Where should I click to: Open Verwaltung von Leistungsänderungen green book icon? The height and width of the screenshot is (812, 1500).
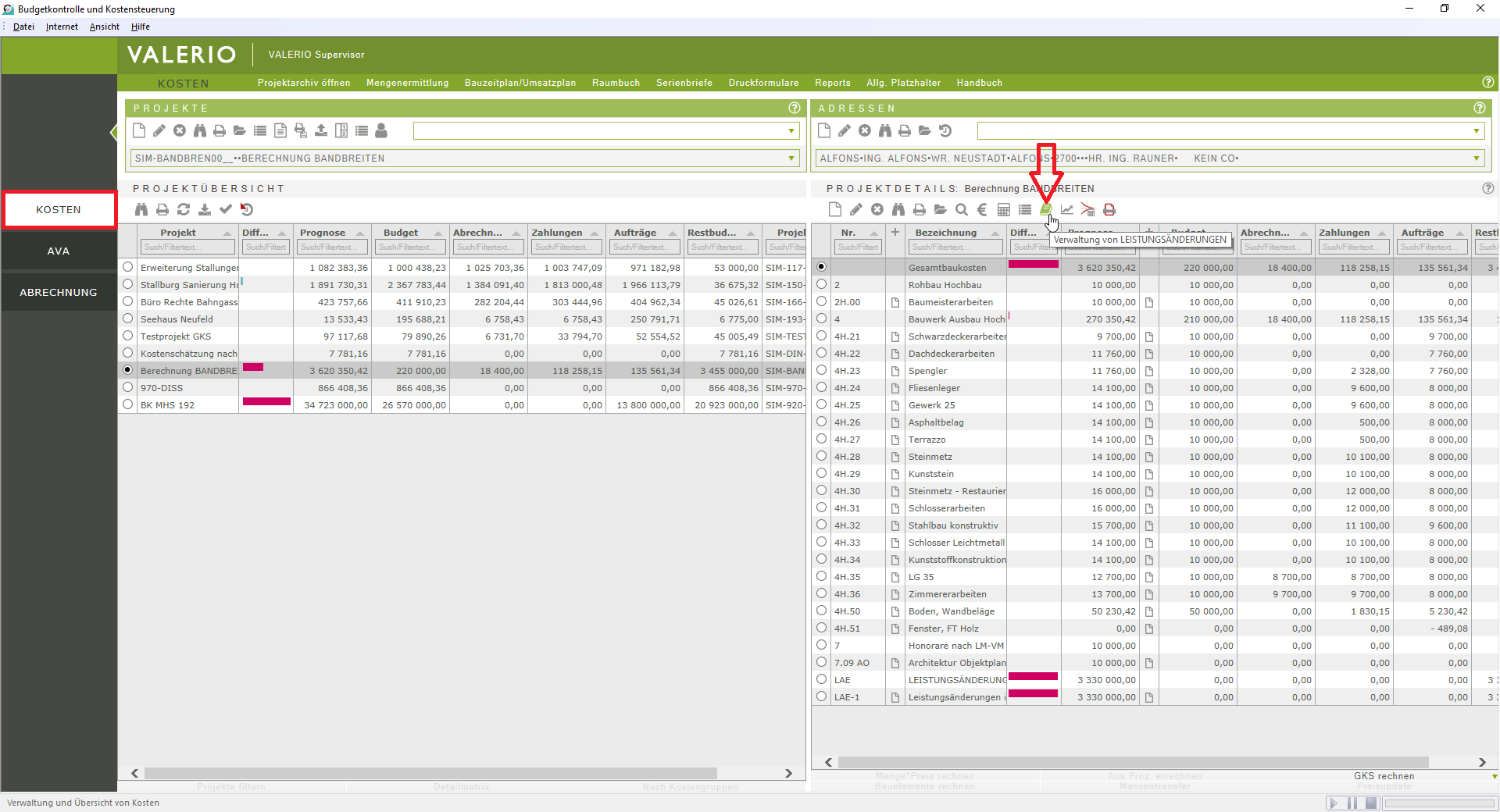[x=1045, y=209]
